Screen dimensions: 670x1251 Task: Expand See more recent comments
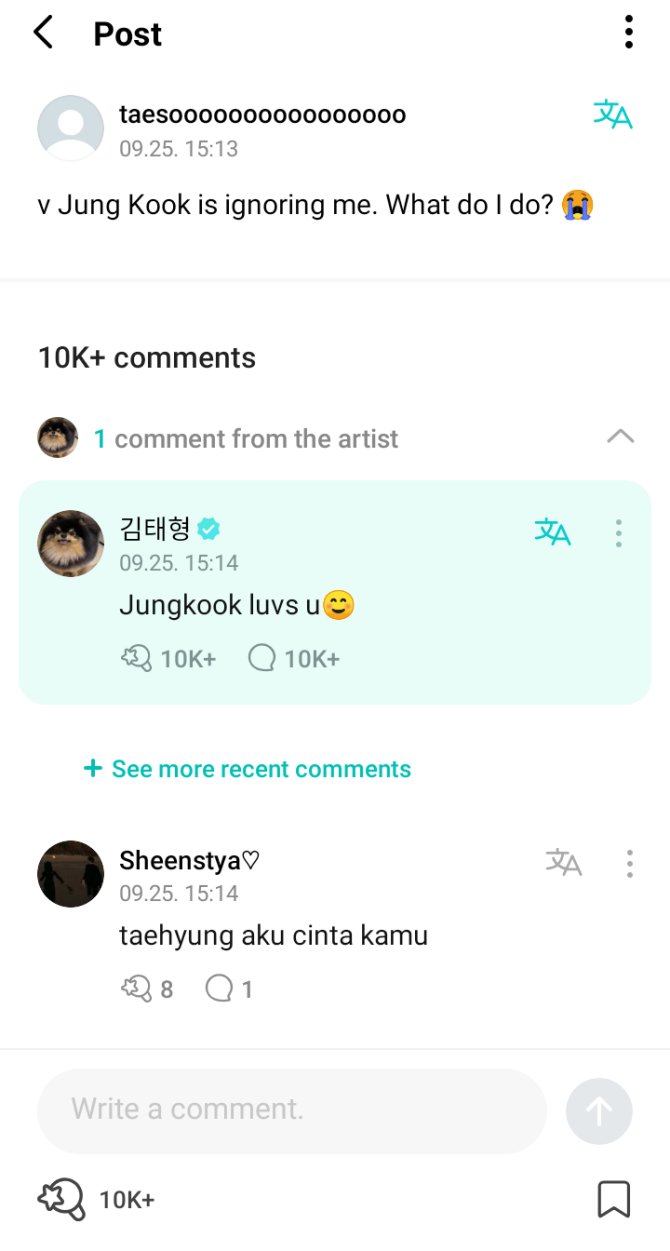(247, 769)
